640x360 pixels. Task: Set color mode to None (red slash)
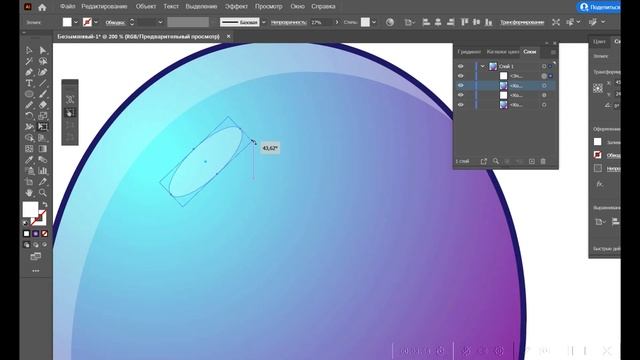tap(44, 233)
